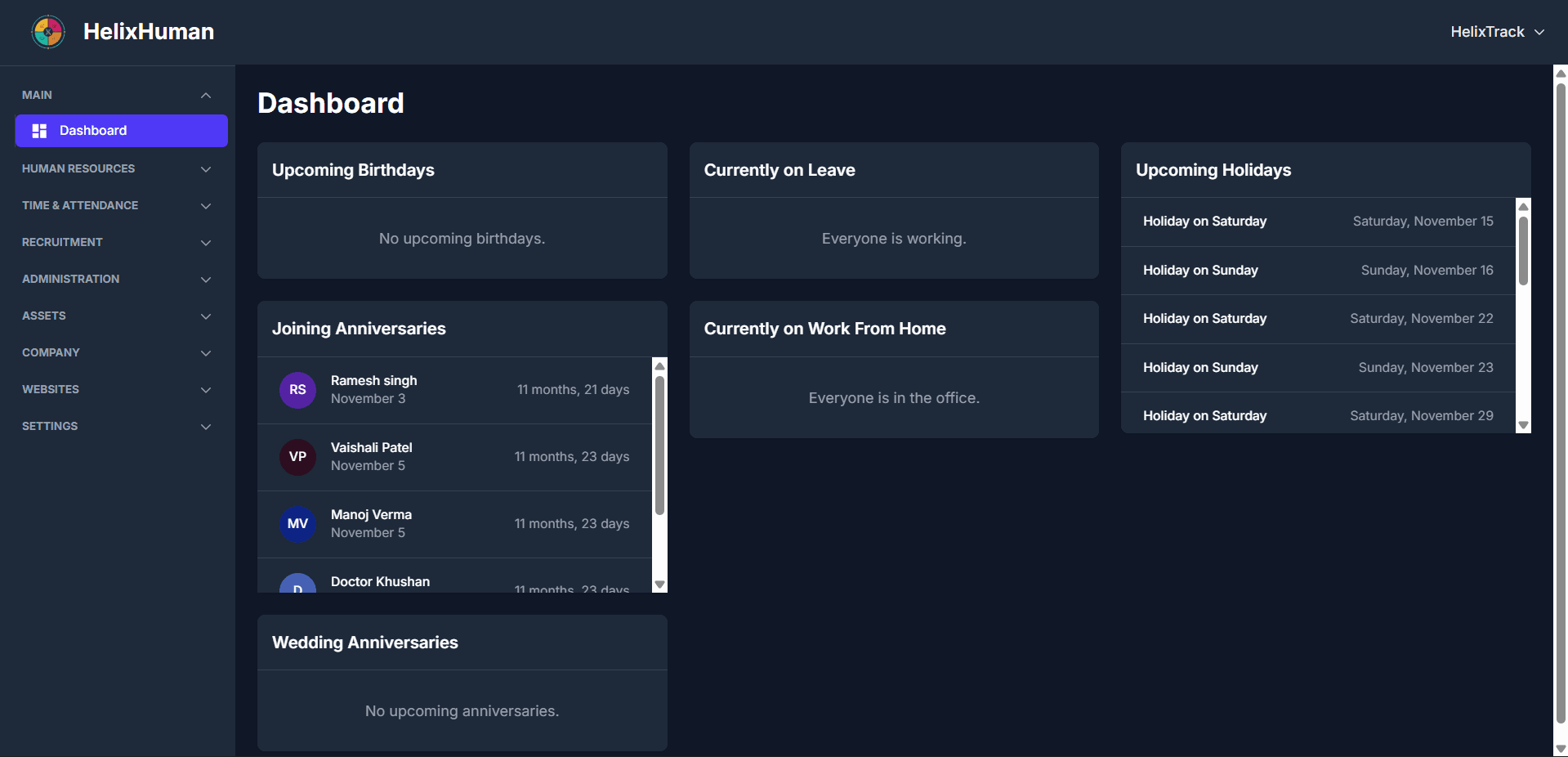Click the Saturday, November 29 holiday date
This screenshot has width=1568, height=757.
click(x=1421, y=416)
